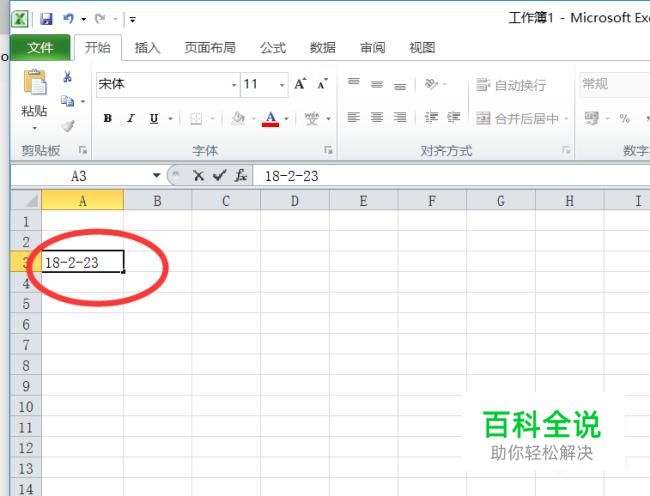Expand the Undo history dropdown arrow
The image size is (650, 496).
pos(83,19)
